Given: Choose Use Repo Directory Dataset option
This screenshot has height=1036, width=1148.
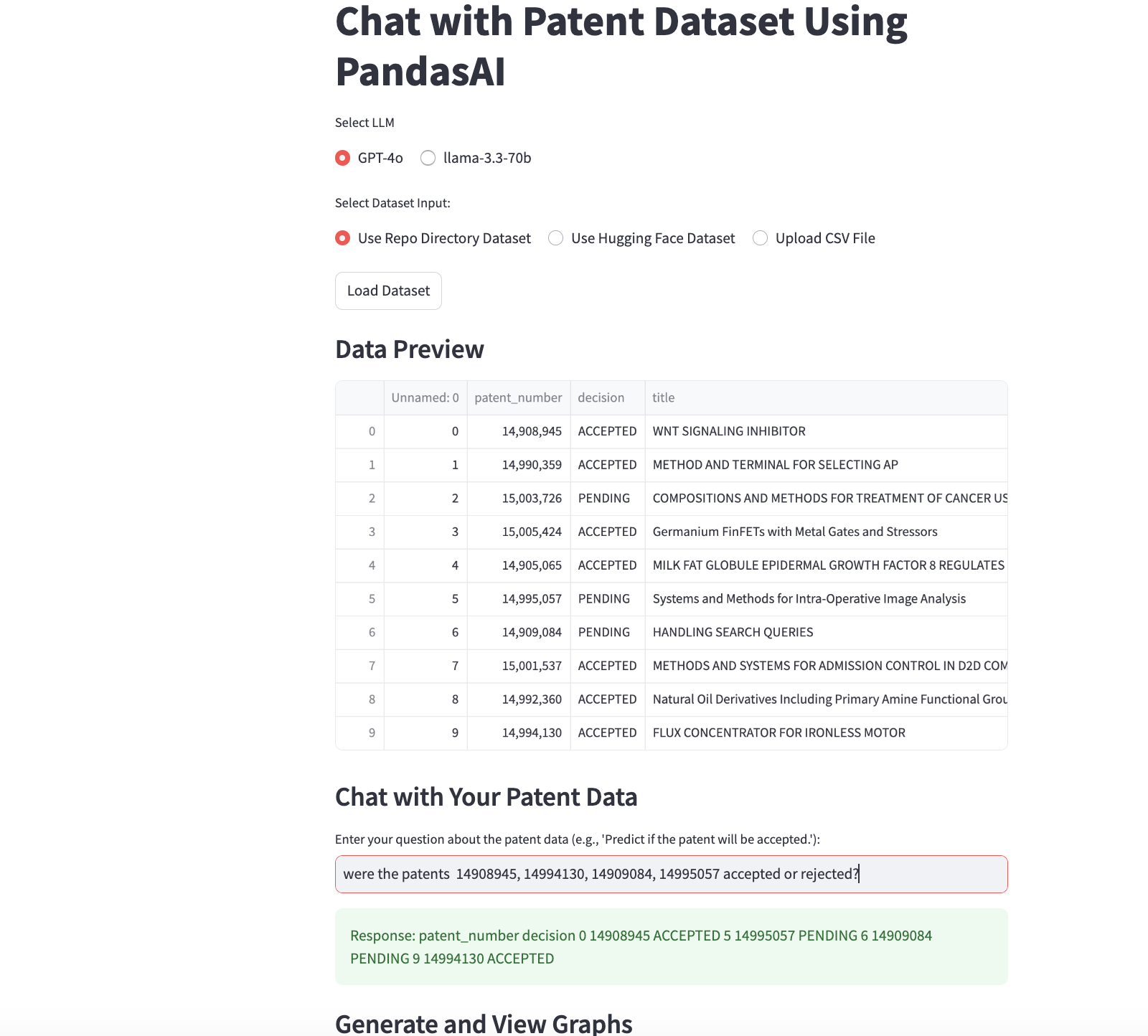Looking at the screenshot, I should 433,238.
